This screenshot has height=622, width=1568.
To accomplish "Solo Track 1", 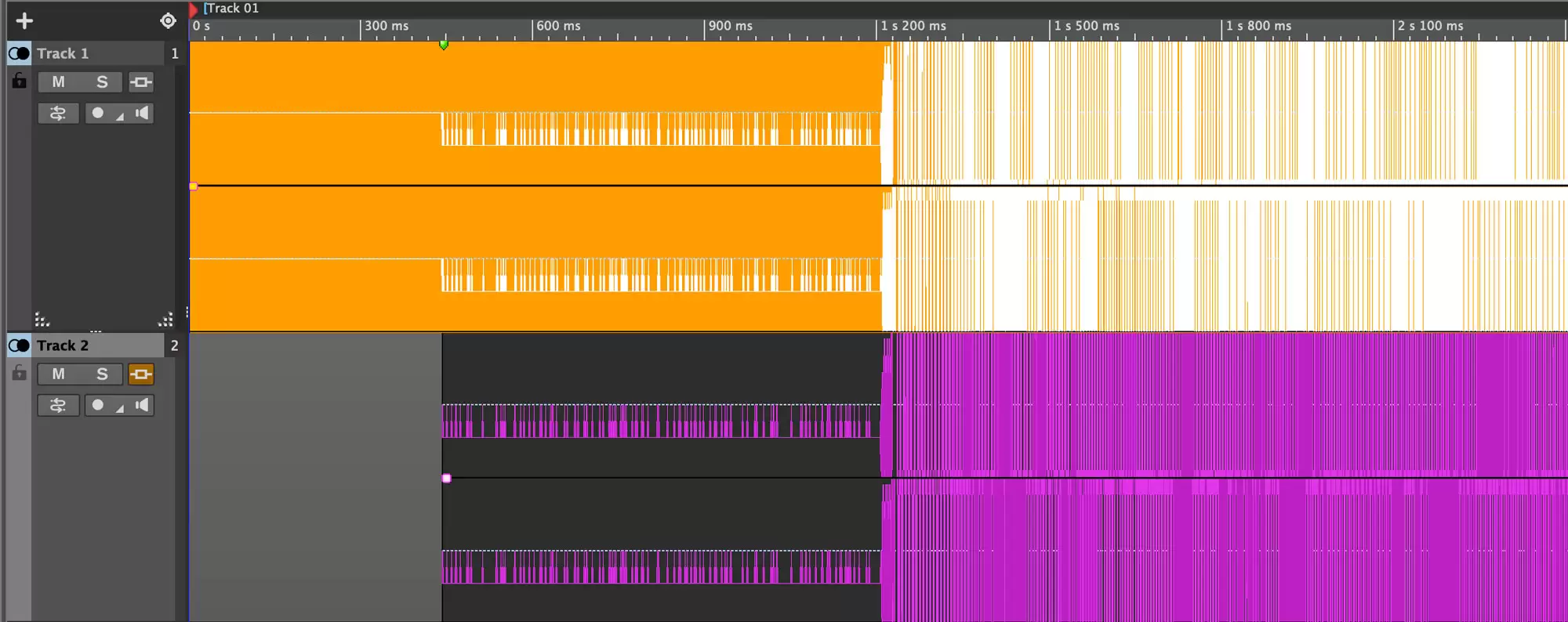I will [x=102, y=82].
